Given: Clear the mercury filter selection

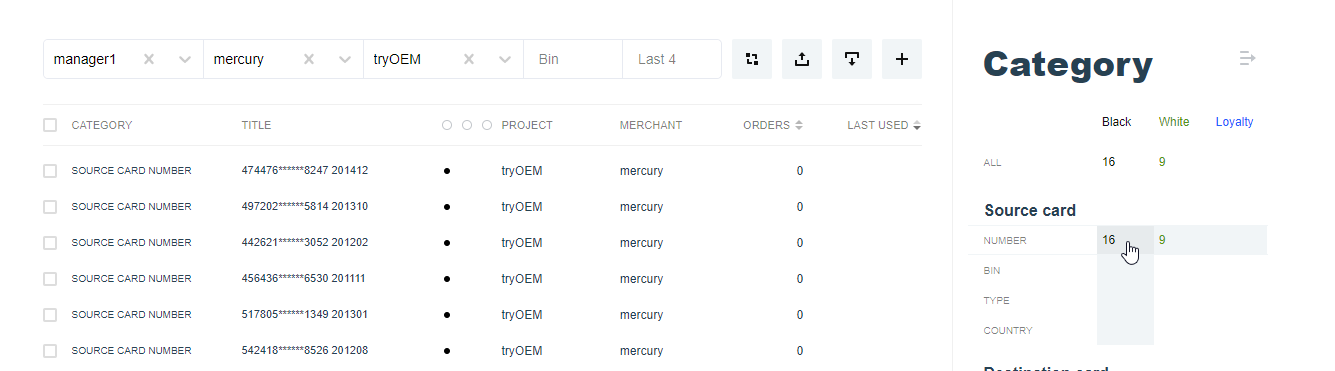Looking at the screenshot, I should pyautogui.click(x=309, y=59).
